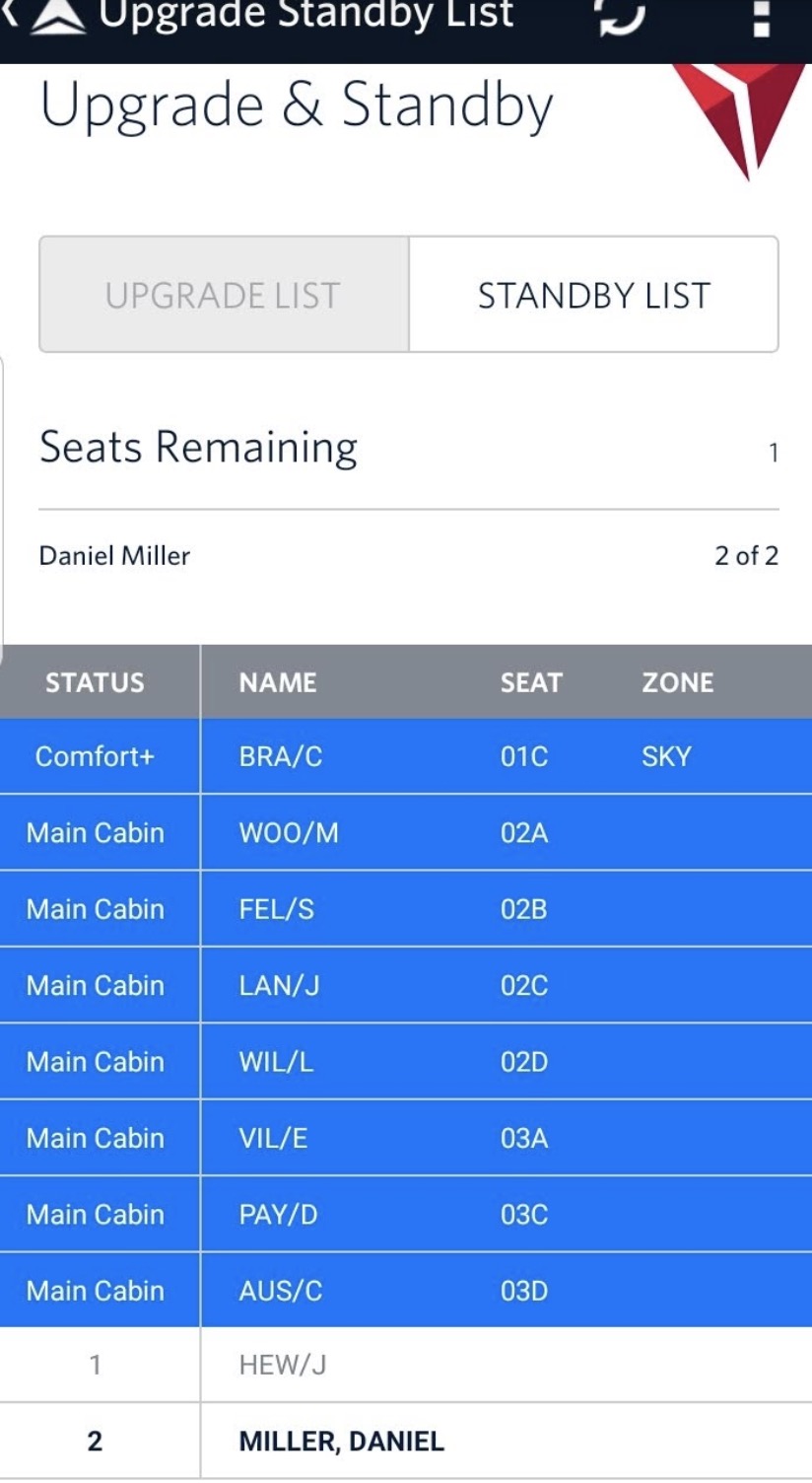
Task: Tap the Seats Remaining row
Action: coord(408,449)
